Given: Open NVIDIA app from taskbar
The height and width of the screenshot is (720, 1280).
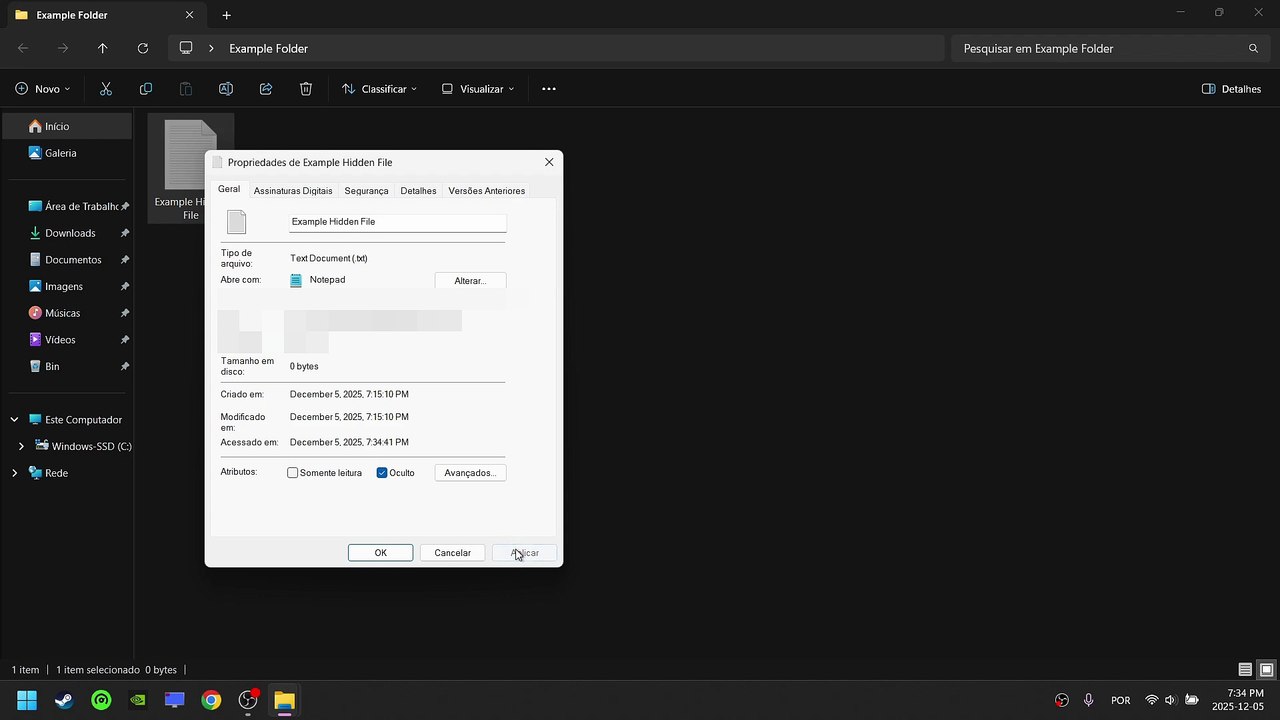Looking at the screenshot, I should (x=138, y=700).
